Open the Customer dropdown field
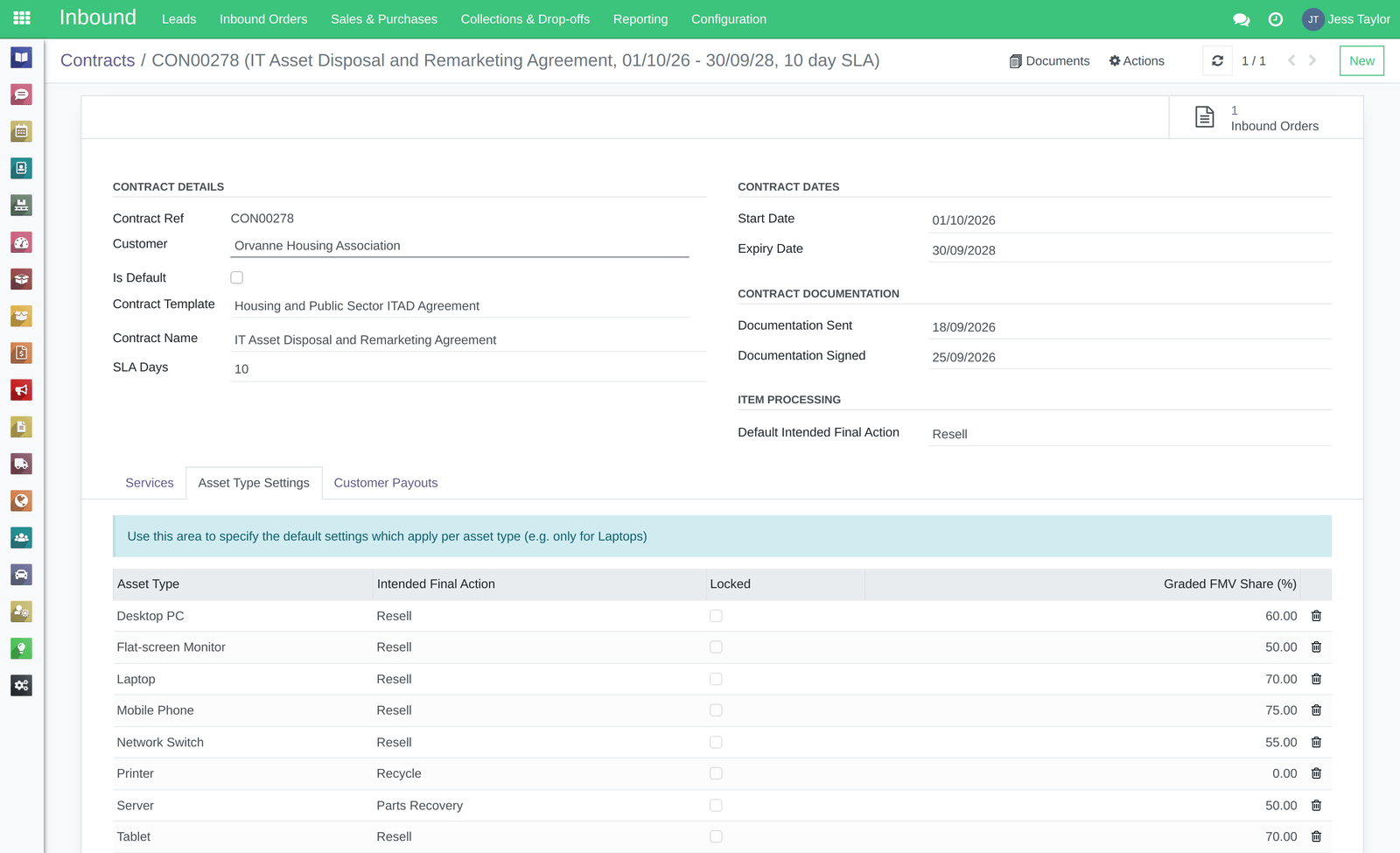Screen dimensions: 1400x853 (459, 246)
